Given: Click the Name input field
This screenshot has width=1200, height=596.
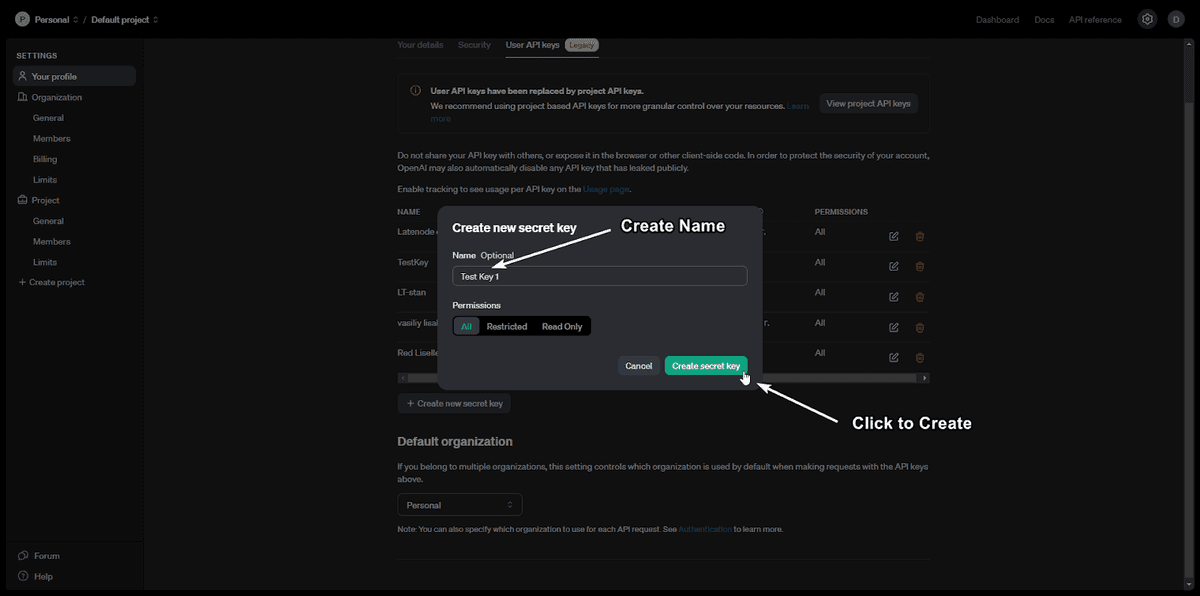Looking at the screenshot, I should coord(599,276).
